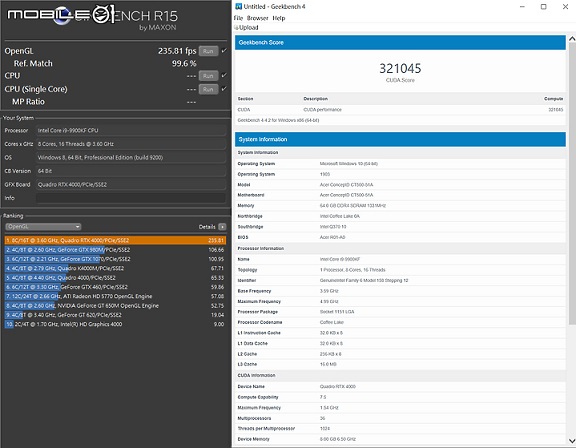Toggle the OpenGL test checkmark
Screen dimensions: 576x448
(x=224, y=51)
